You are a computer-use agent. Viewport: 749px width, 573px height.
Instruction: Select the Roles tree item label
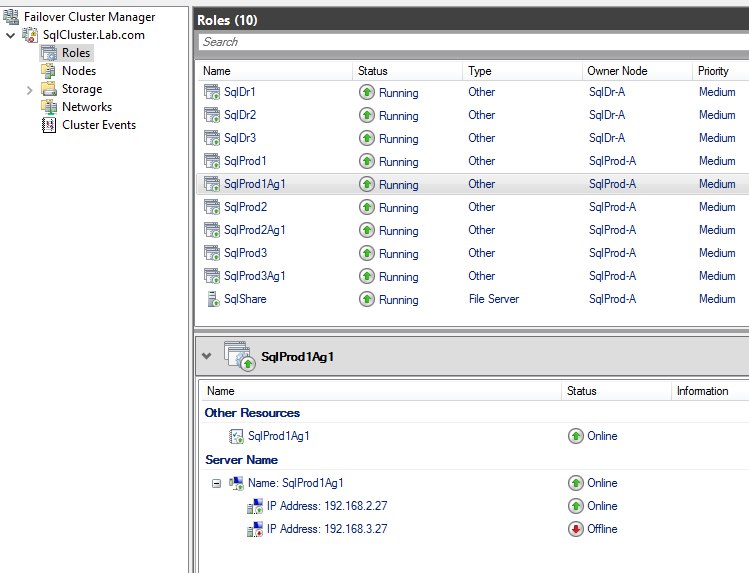(x=76, y=53)
